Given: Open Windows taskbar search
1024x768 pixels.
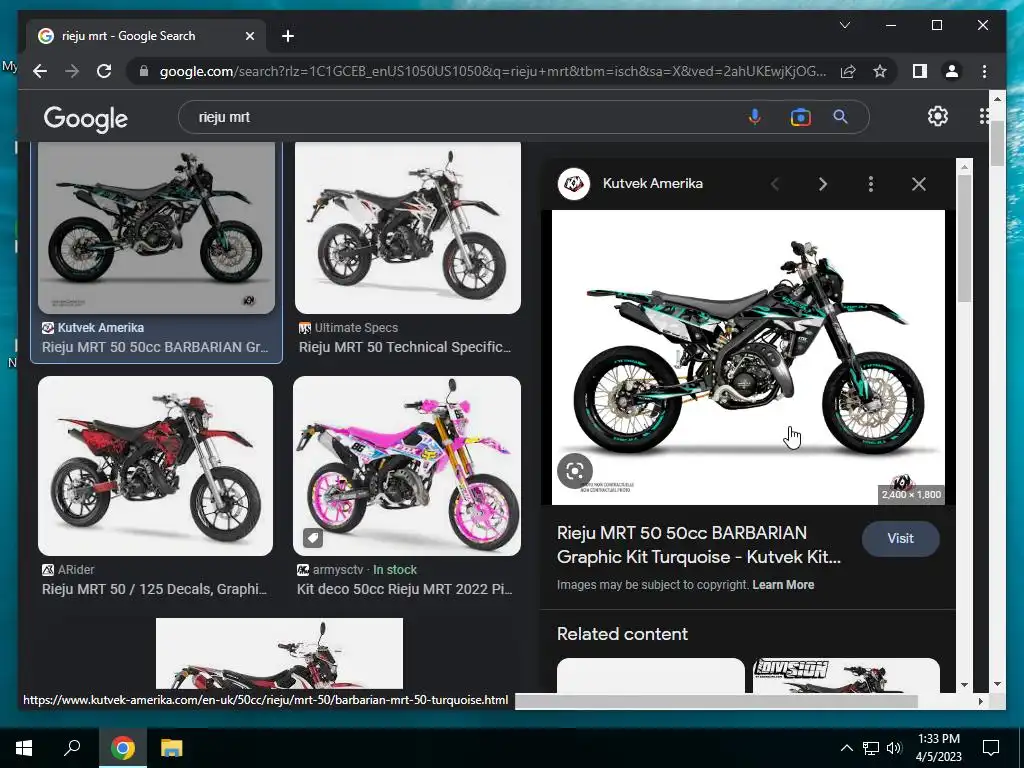Looking at the screenshot, I should (72, 748).
